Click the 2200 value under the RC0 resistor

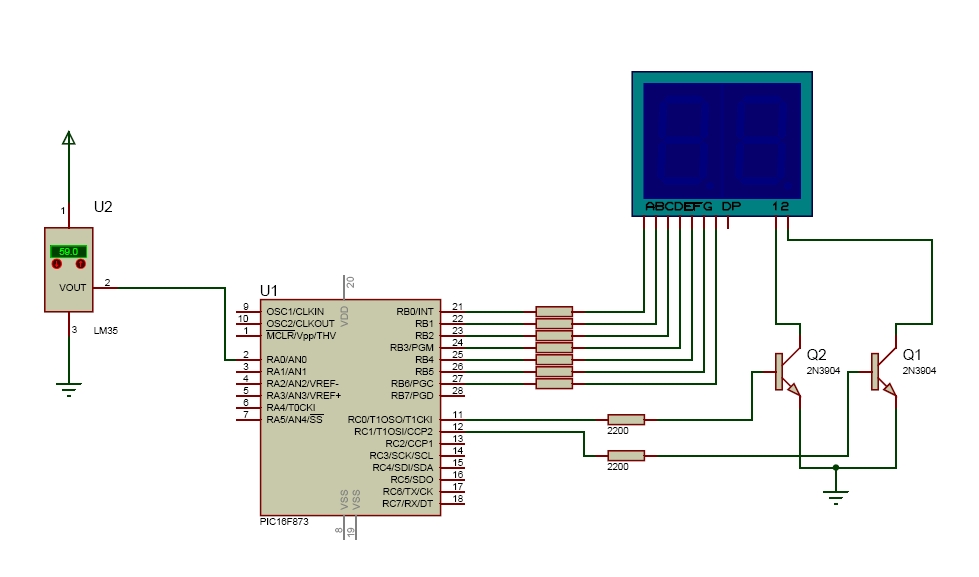(617, 431)
